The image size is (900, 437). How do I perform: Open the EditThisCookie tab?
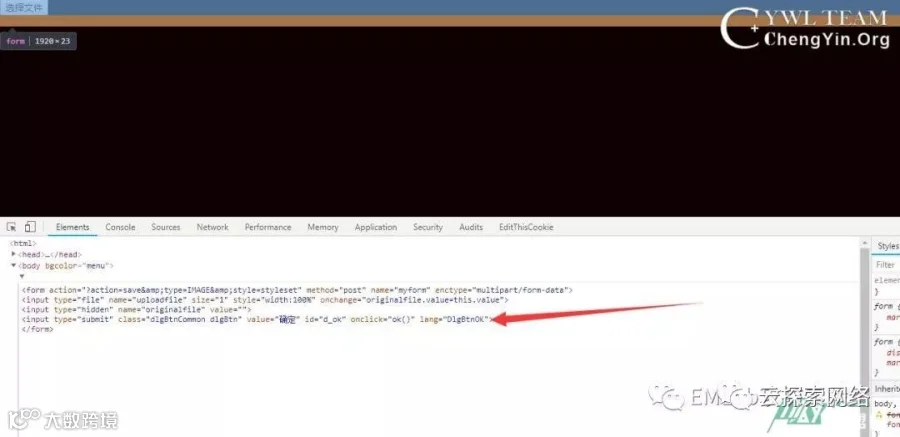pos(526,227)
